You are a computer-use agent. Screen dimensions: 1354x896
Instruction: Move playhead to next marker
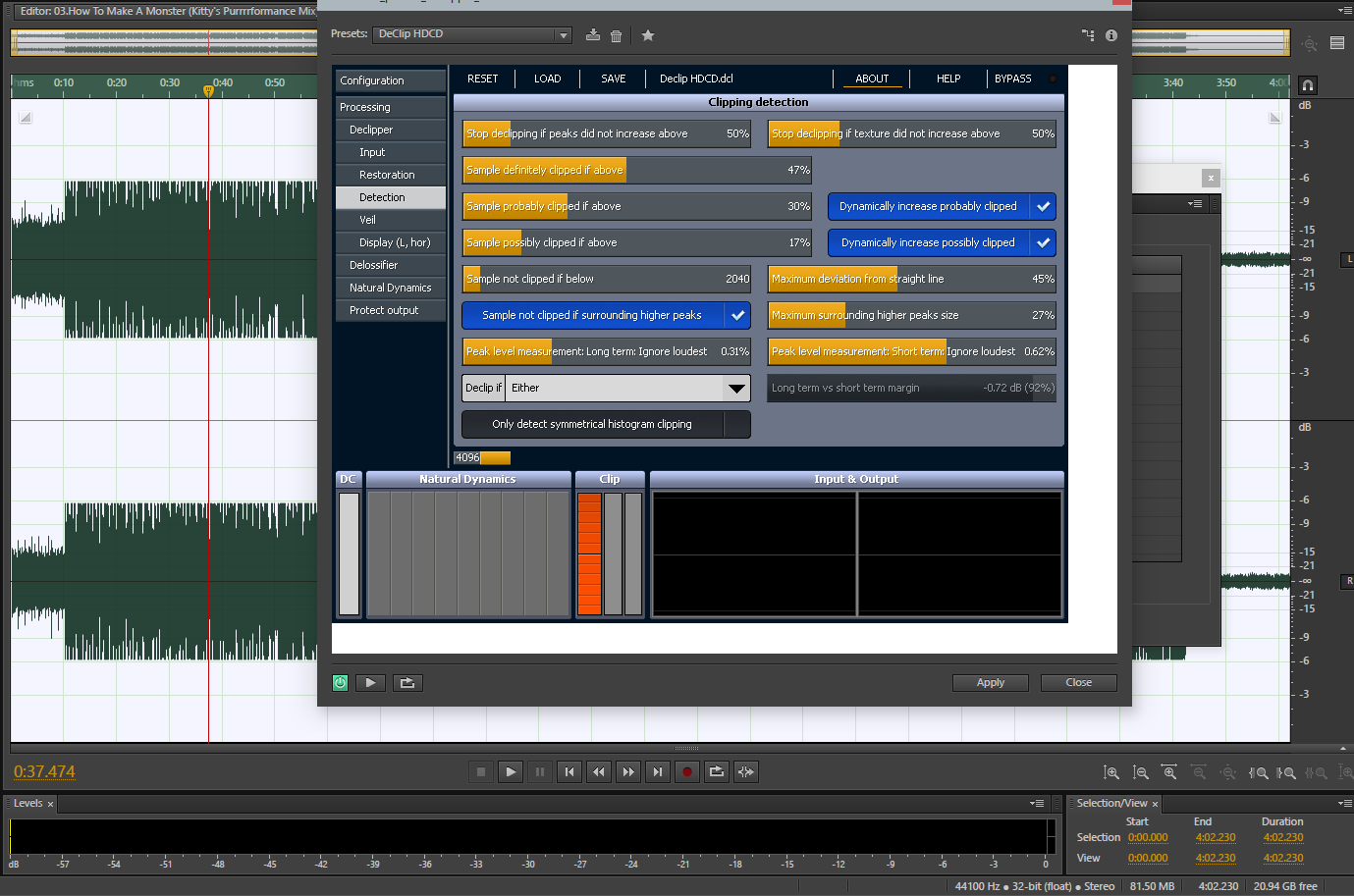click(x=658, y=772)
